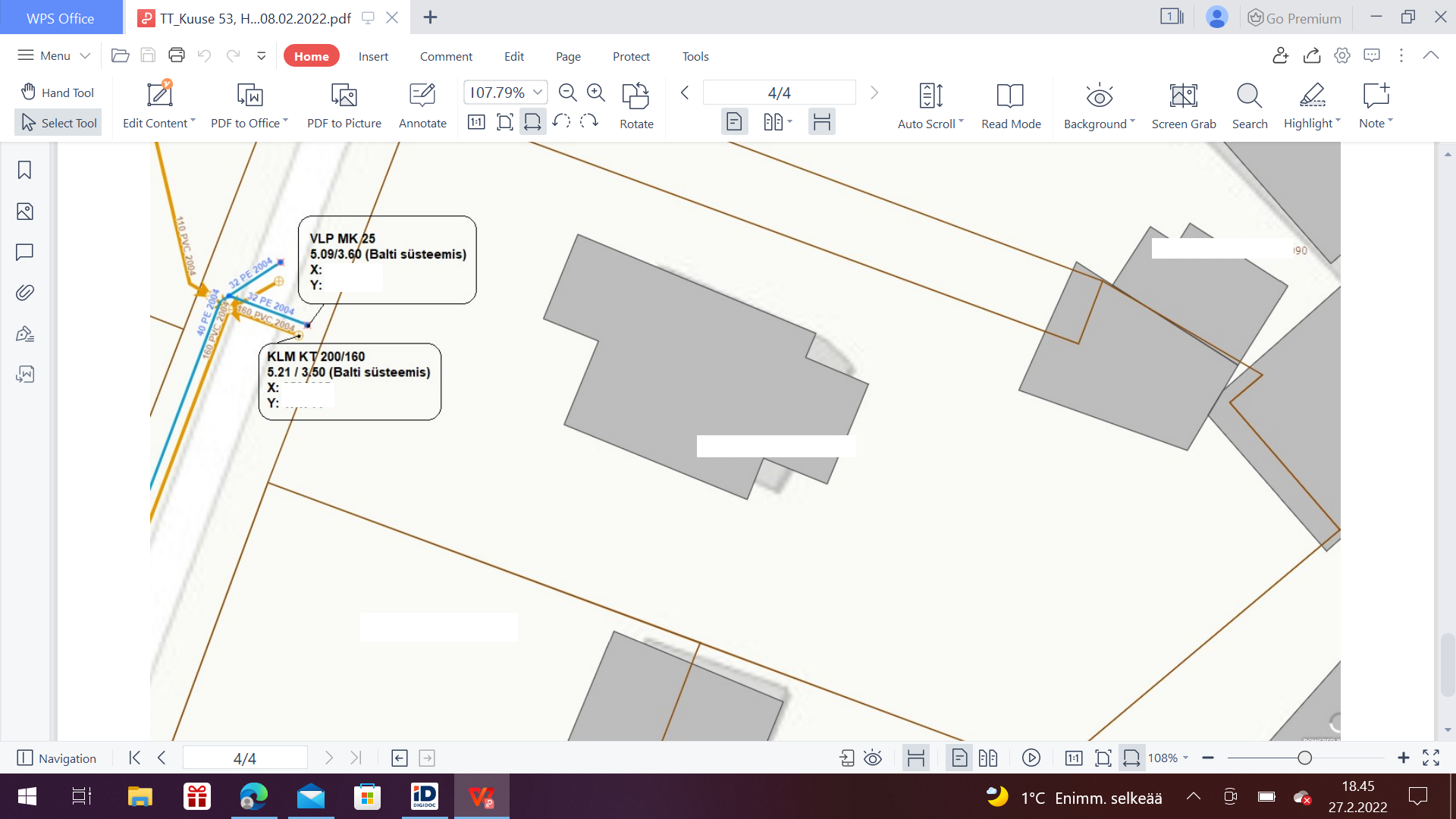Click the Search magnifier icon
The height and width of the screenshot is (819, 1456).
[x=1249, y=97]
